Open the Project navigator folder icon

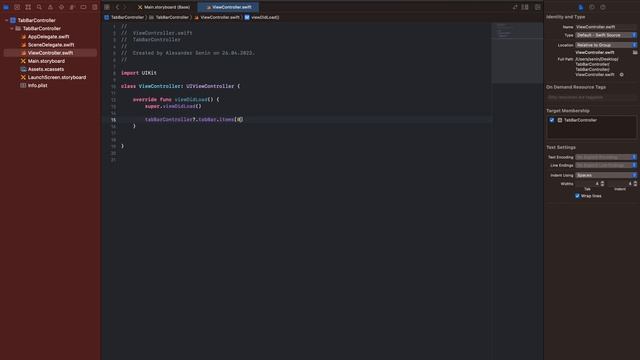point(6,7)
